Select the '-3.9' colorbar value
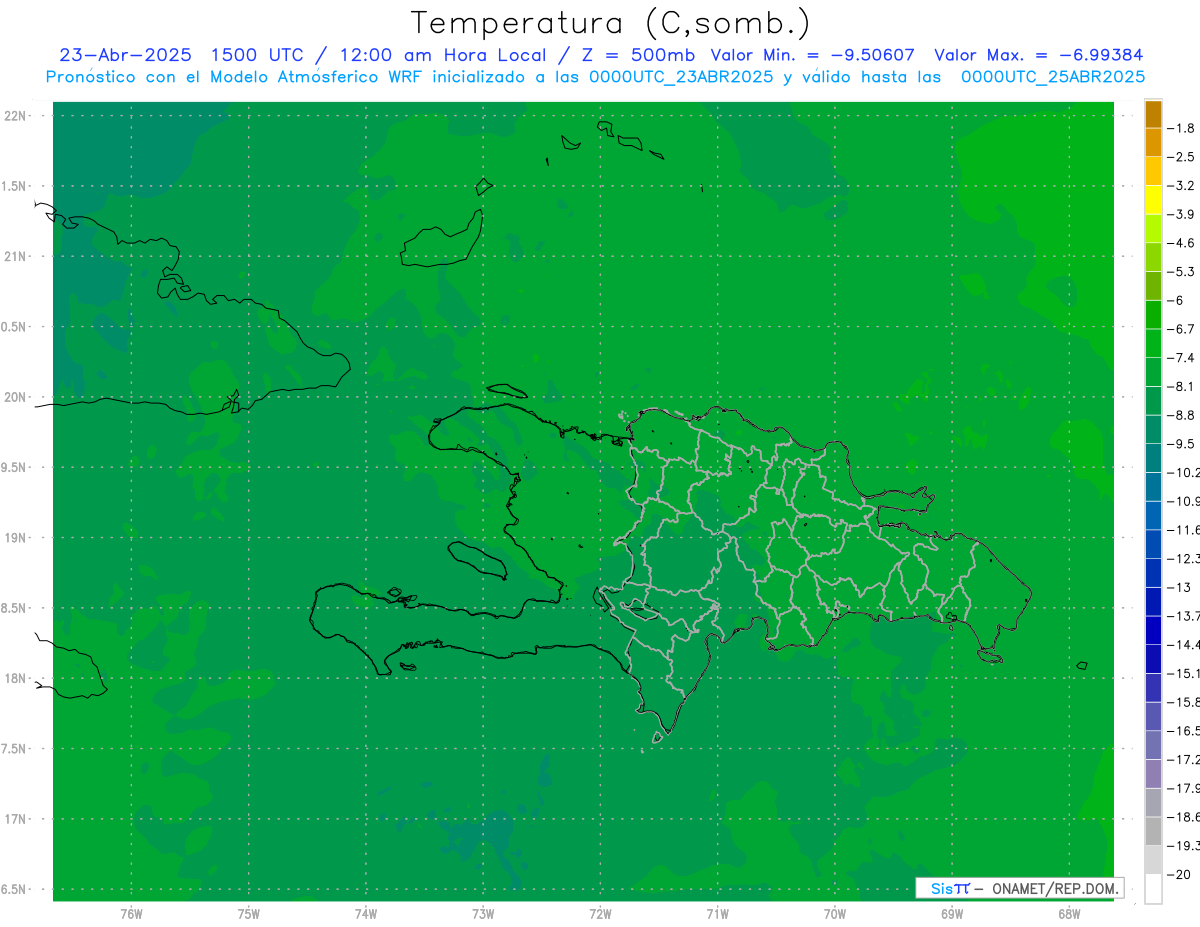Image resolution: width=1200 pixels, height=927 pixels. pos(1181,214)
